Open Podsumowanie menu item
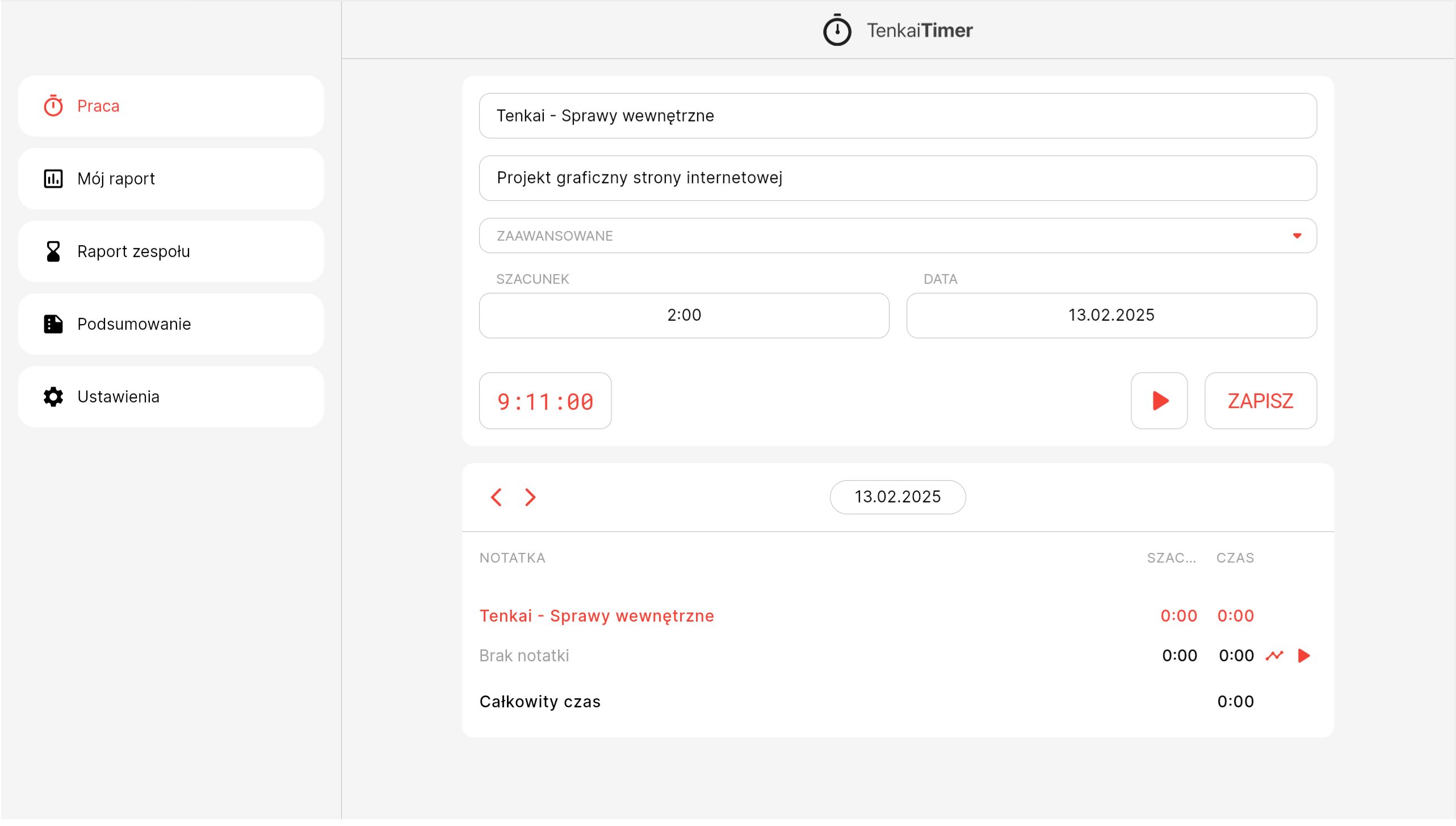Viewport: 1456px width, 826px height. coord(171,324)
